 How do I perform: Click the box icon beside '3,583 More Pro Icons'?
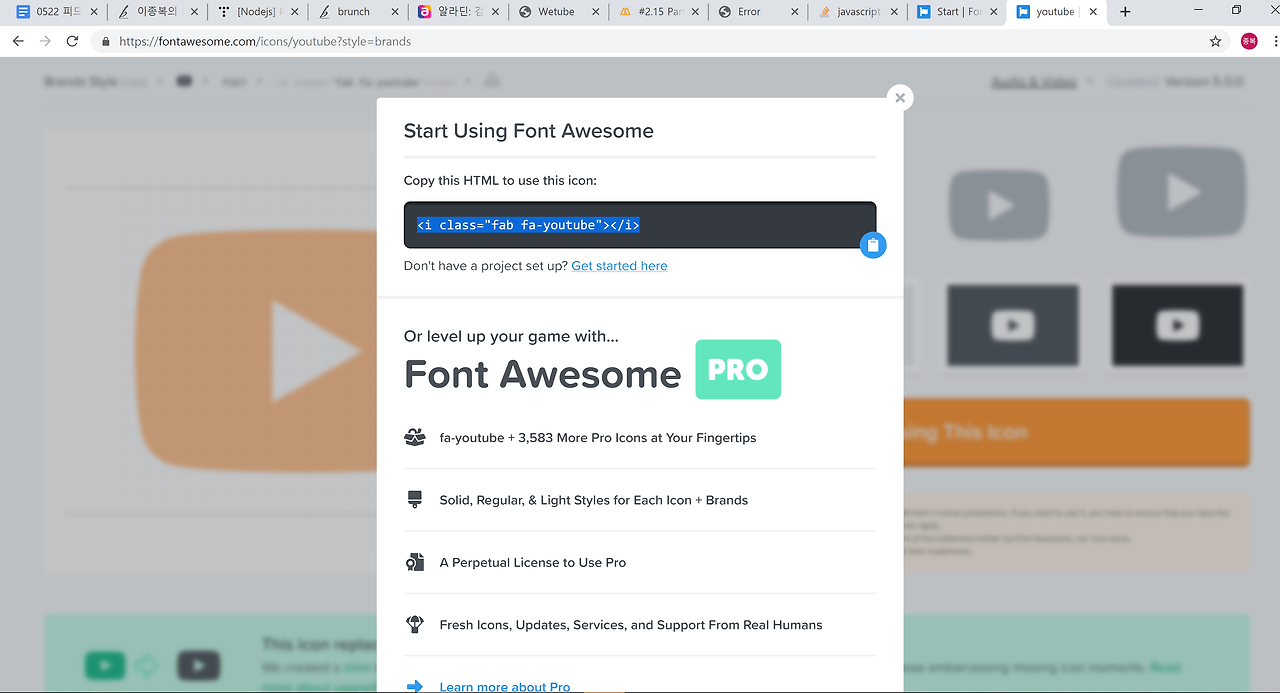point(415,437)
